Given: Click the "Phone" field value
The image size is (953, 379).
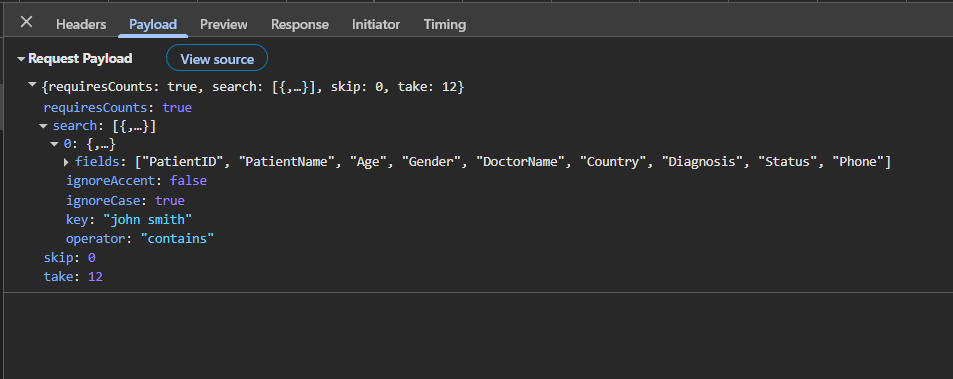Looking at the screenshot, I should [858, 162].
